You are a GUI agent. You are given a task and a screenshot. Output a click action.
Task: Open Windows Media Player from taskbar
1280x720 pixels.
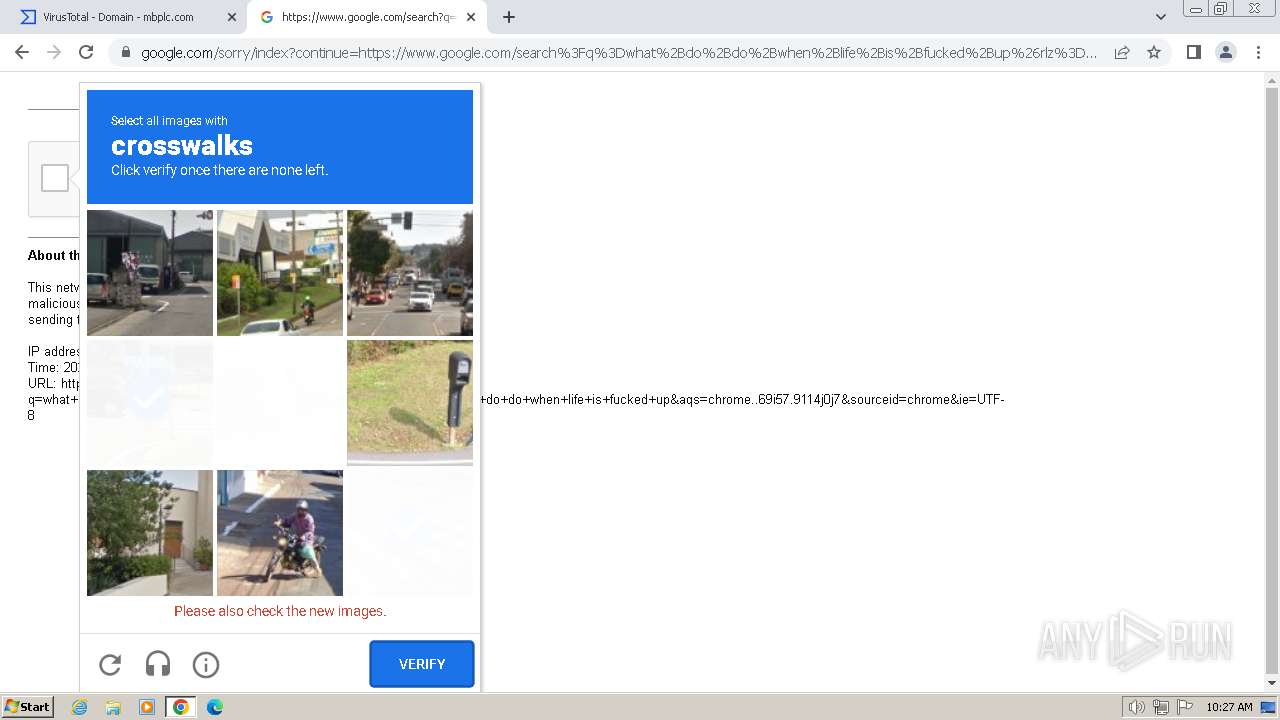click(x=147, y=707)
